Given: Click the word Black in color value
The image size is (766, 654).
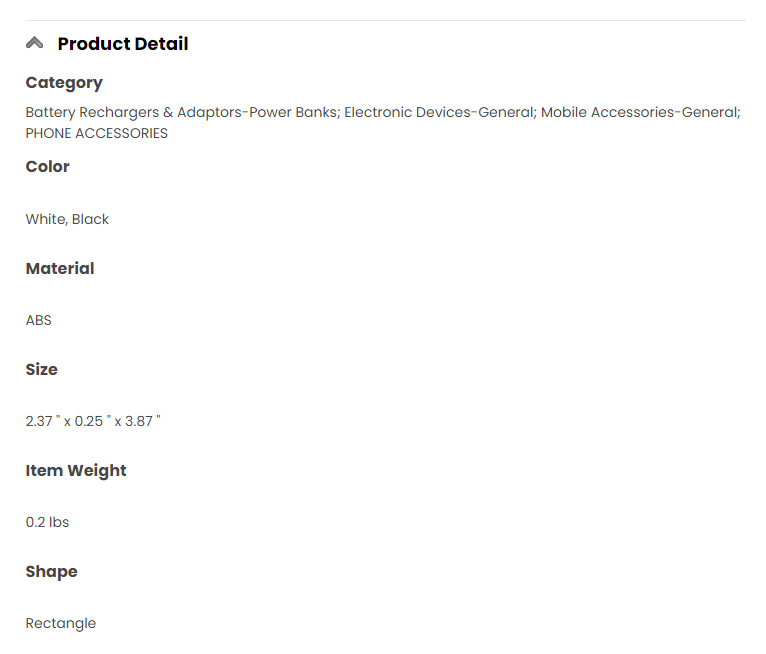Looking at the screenshot, I should point(90,219).
